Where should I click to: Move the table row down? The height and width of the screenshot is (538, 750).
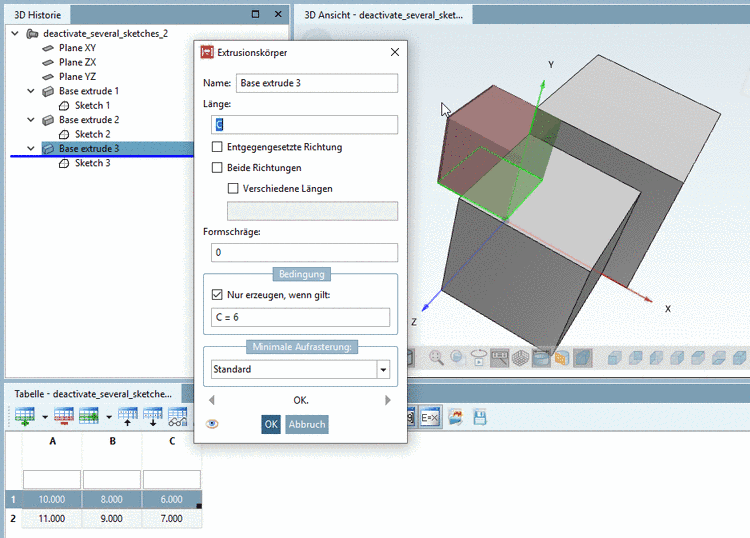[x=153, y=417]
